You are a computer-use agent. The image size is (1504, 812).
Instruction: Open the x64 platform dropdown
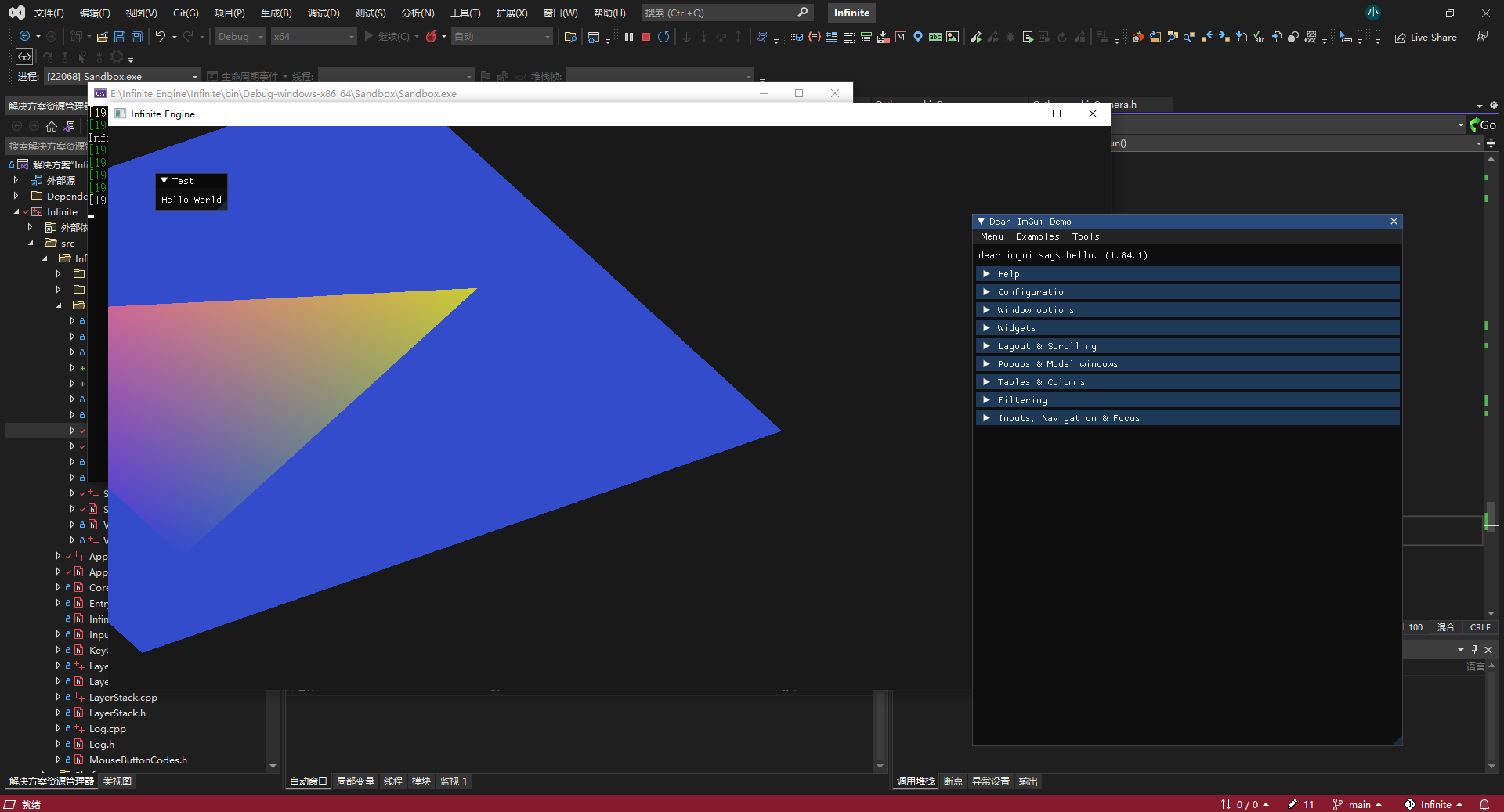(313, 37)
